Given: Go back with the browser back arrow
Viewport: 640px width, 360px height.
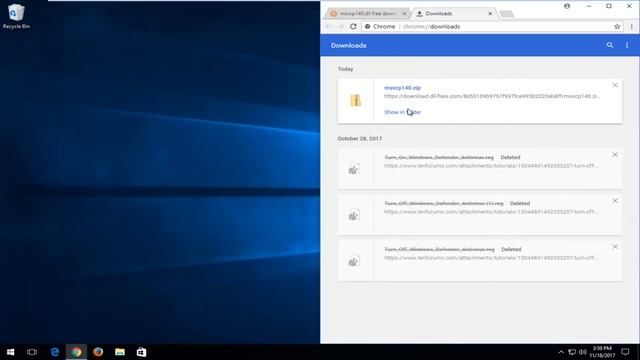Looking at the screenshot, I should 329,26.
